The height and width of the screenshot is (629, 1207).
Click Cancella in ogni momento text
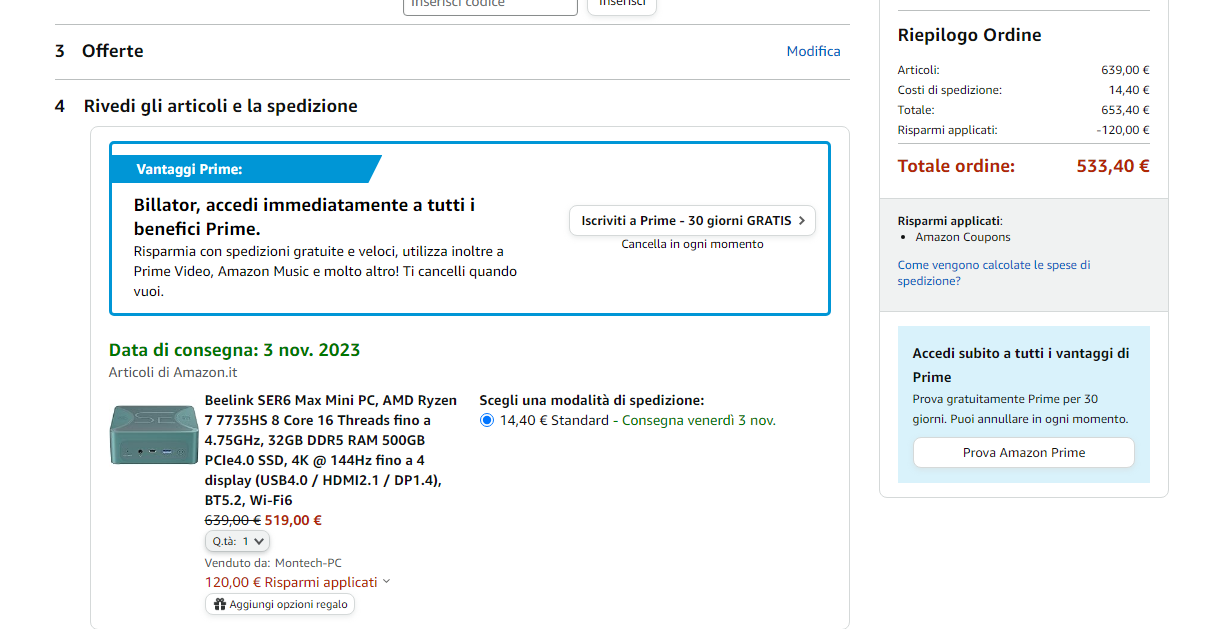tap(692, 244)
